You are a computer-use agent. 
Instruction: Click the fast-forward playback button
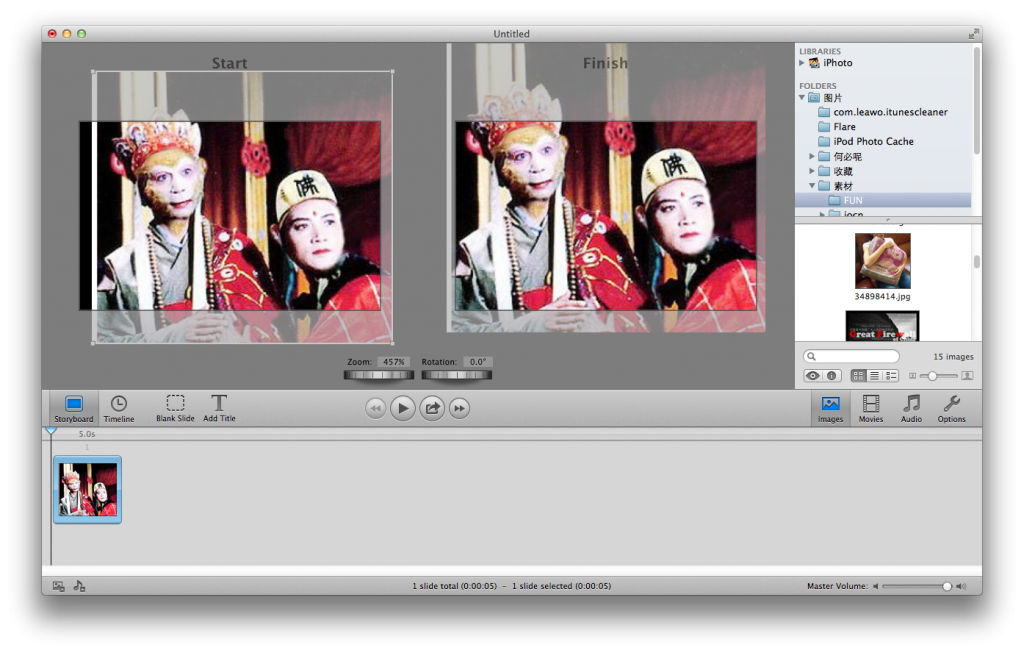click(459, 408)
